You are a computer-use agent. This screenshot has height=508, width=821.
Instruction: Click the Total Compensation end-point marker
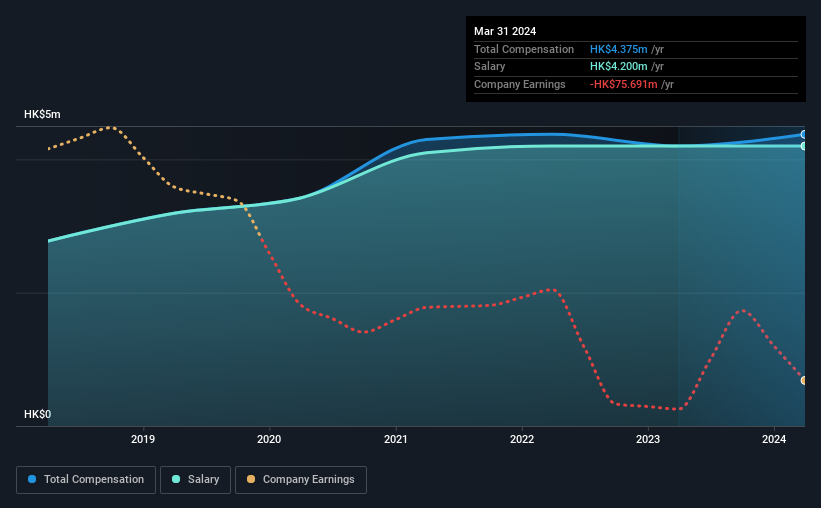click(804, 135)
